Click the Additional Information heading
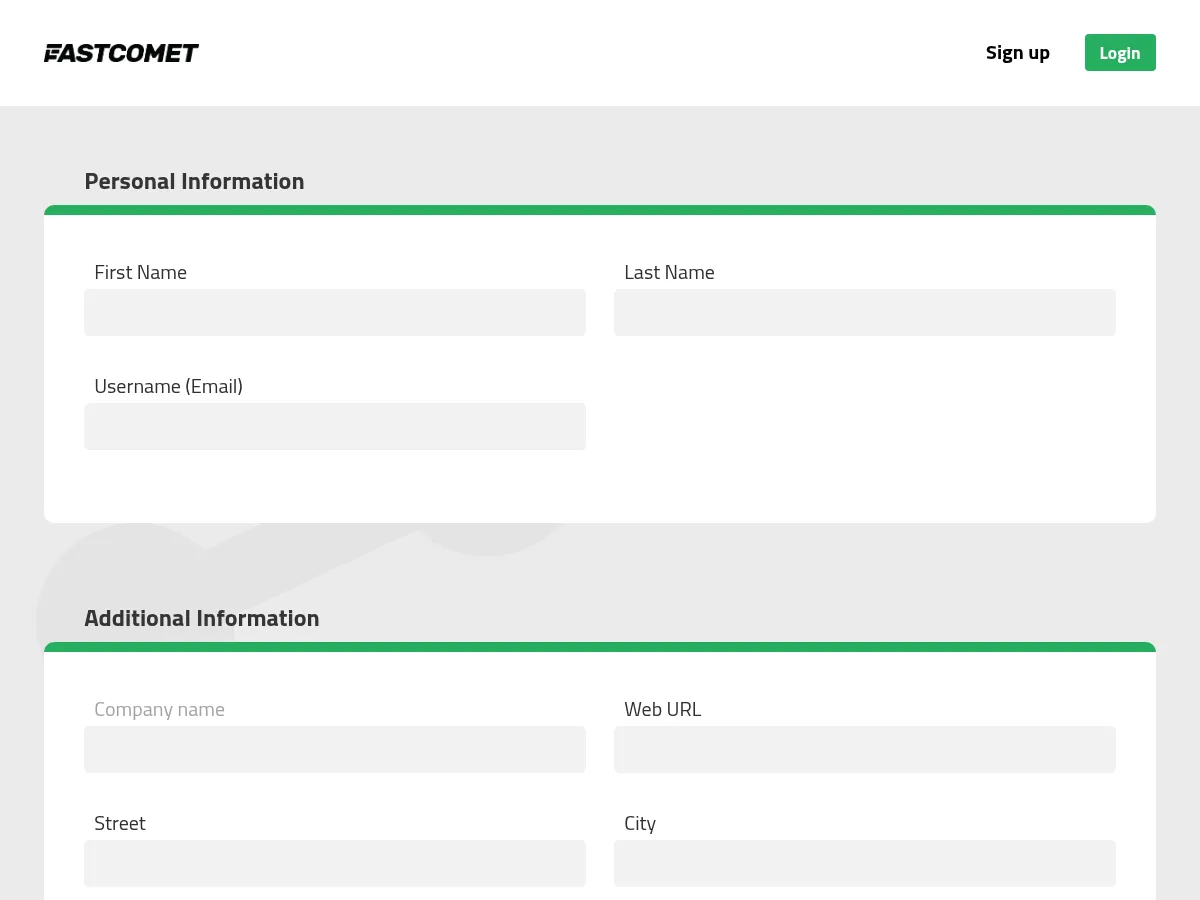This screenshot has height=900, width=1200. pyautogui.click(x=202, y=617)
